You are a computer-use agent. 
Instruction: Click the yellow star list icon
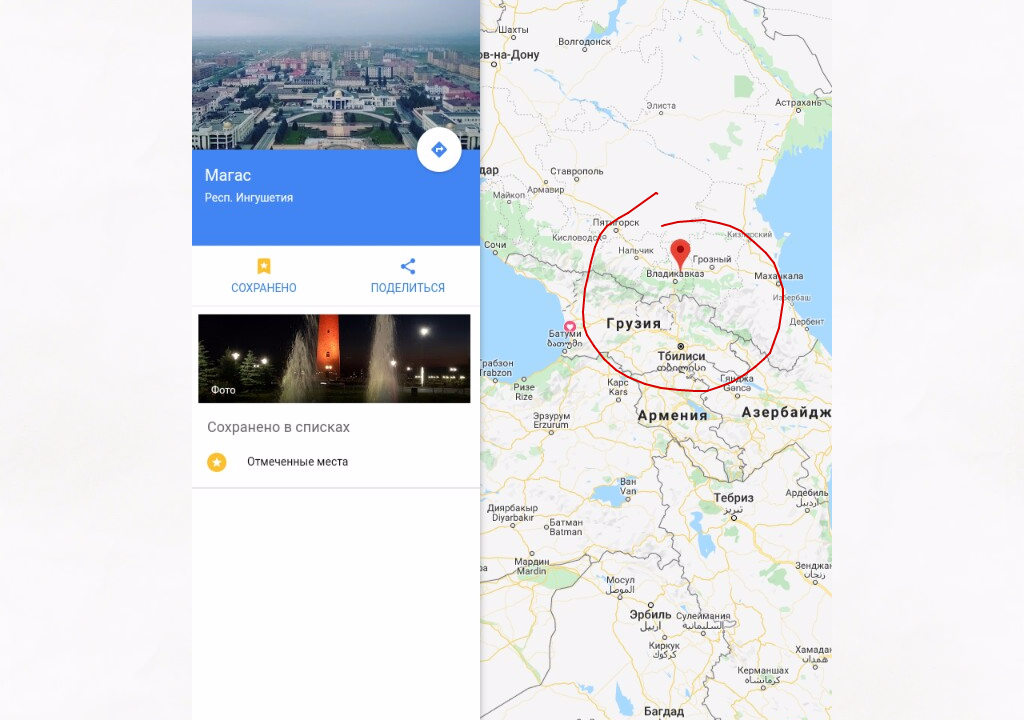(217, 462)
